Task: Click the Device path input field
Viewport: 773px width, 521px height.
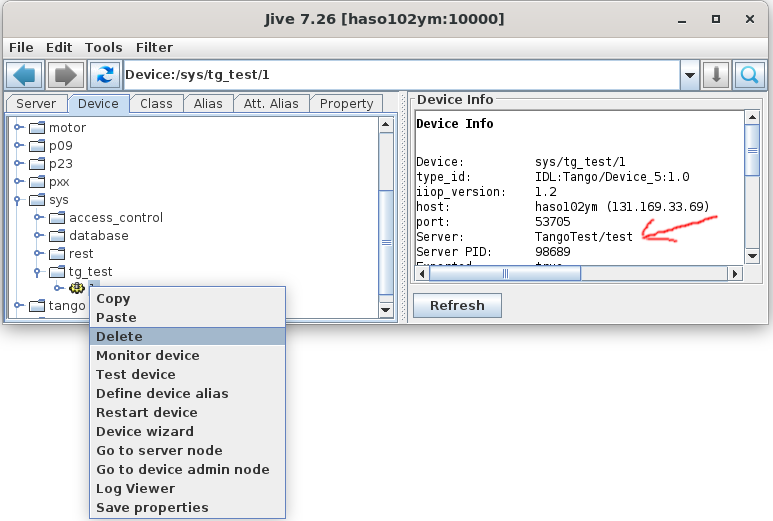Action: (402, 75)
